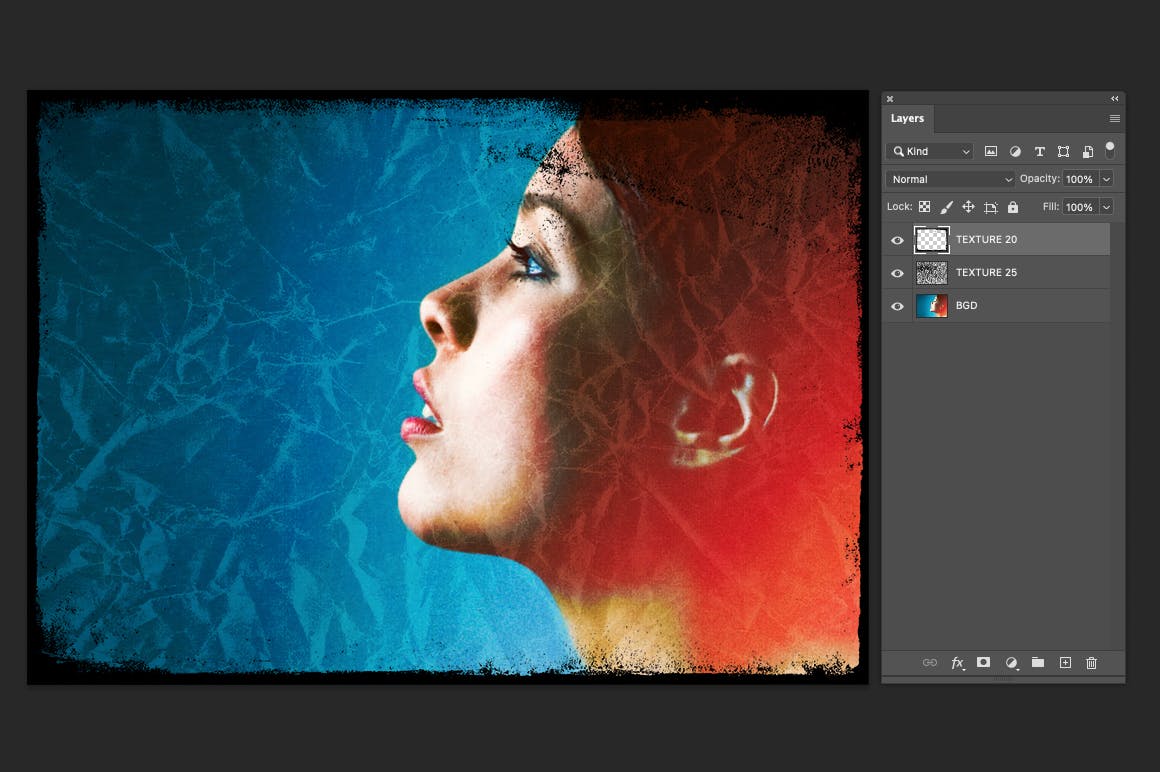
Task: Expand the Kind filter dropdown
Action: (x=930, y=151)
